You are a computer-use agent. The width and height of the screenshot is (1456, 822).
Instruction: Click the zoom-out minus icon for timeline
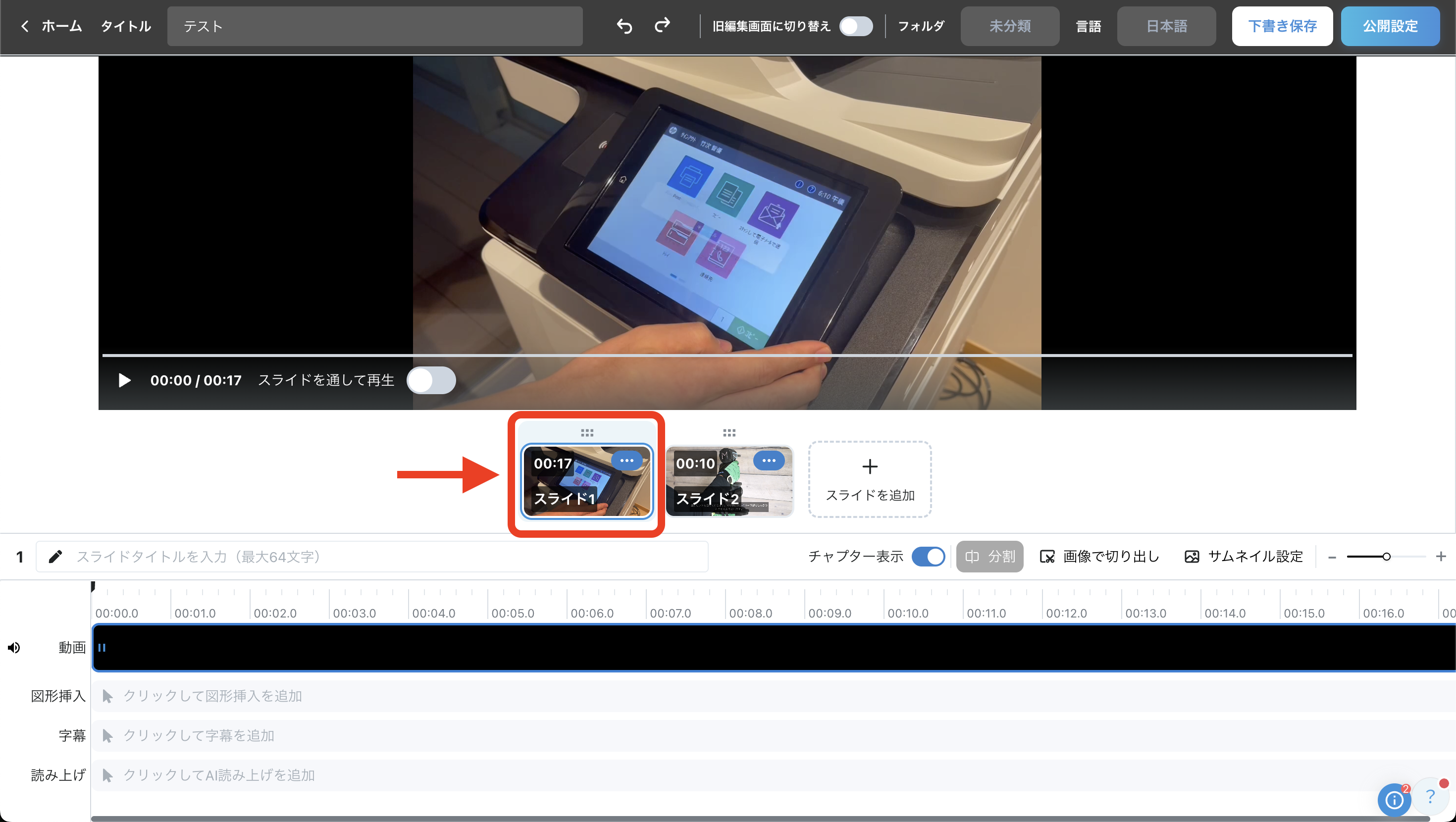[1332, 558]
